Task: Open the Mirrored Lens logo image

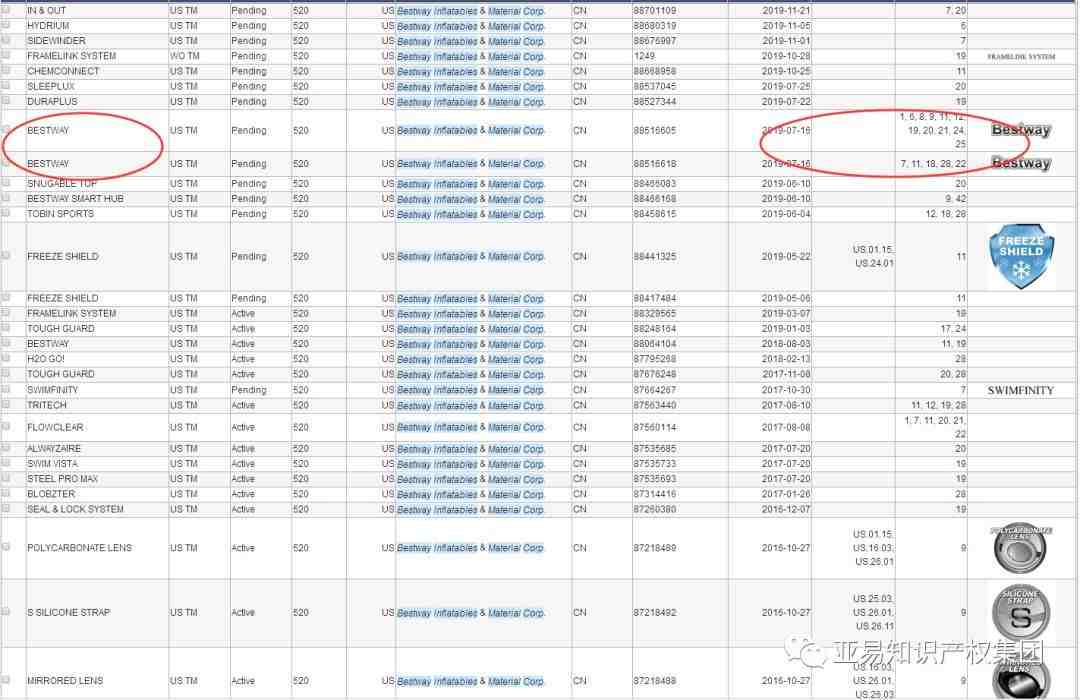Action: pyautogui.click(x=1021, y=676)
